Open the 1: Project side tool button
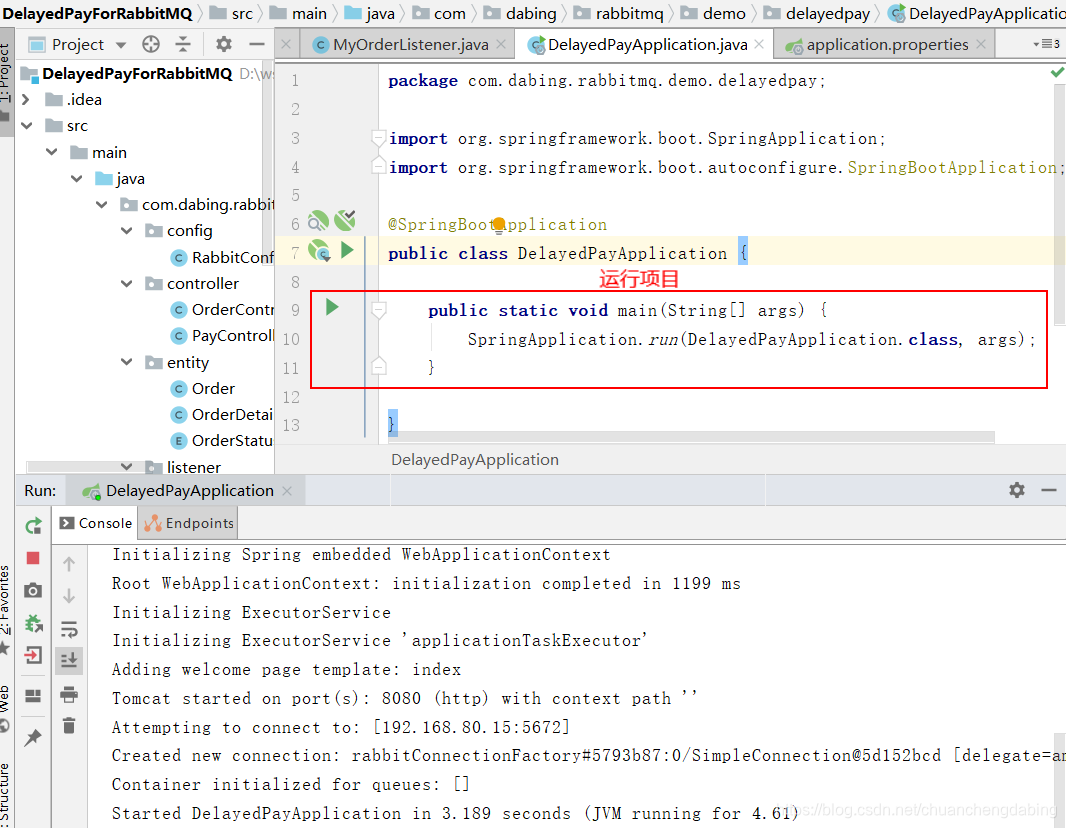Screen dimensions: 1066x828 (5, 80)
